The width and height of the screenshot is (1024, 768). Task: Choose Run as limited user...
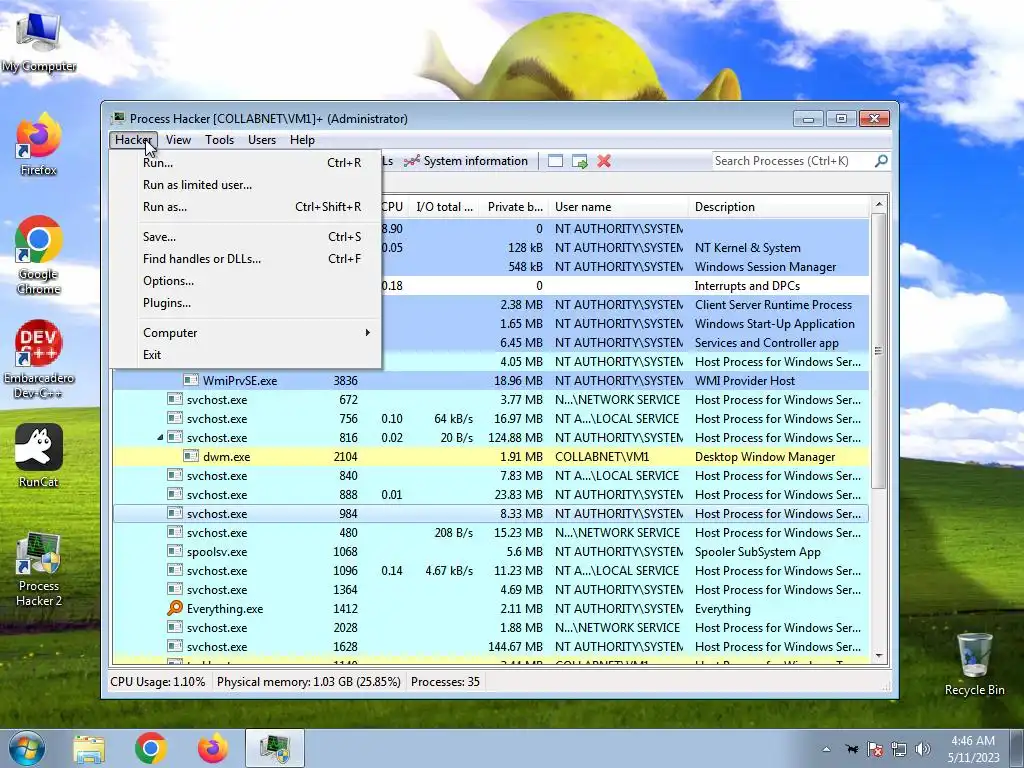click(245, 185)
